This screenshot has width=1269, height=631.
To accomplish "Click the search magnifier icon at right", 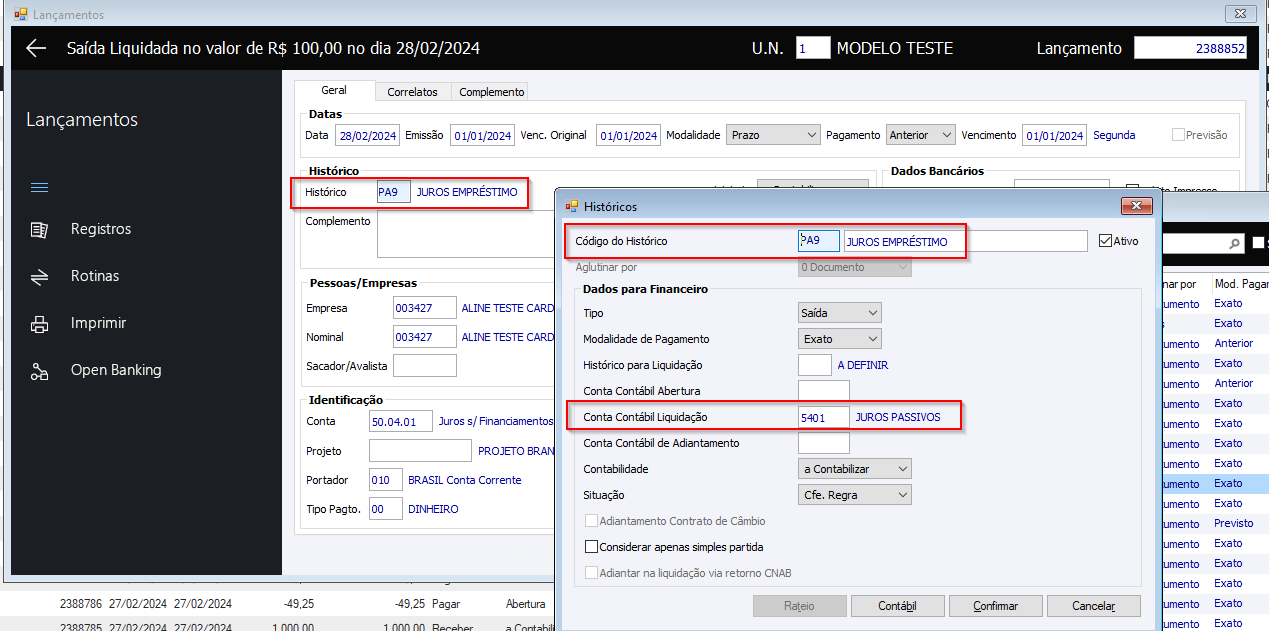I will coord(1235,243).
